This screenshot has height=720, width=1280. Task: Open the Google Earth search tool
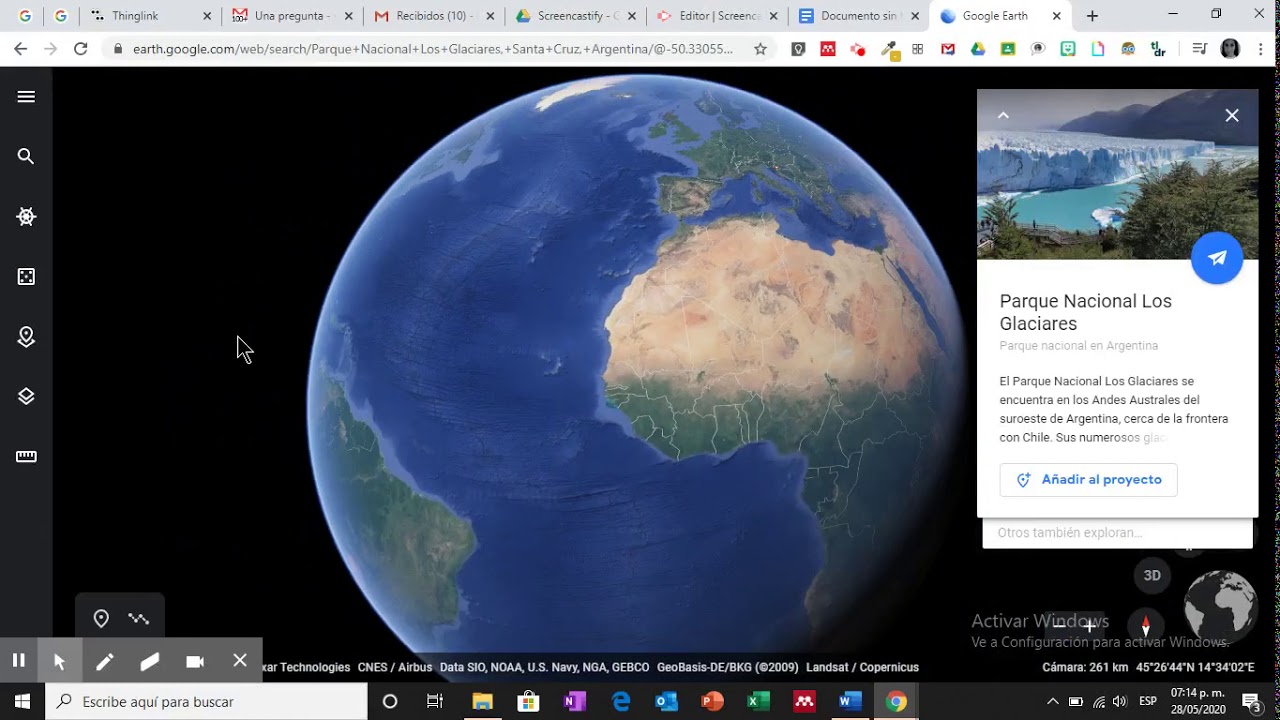pyautogui.click(x=26, y=157)
